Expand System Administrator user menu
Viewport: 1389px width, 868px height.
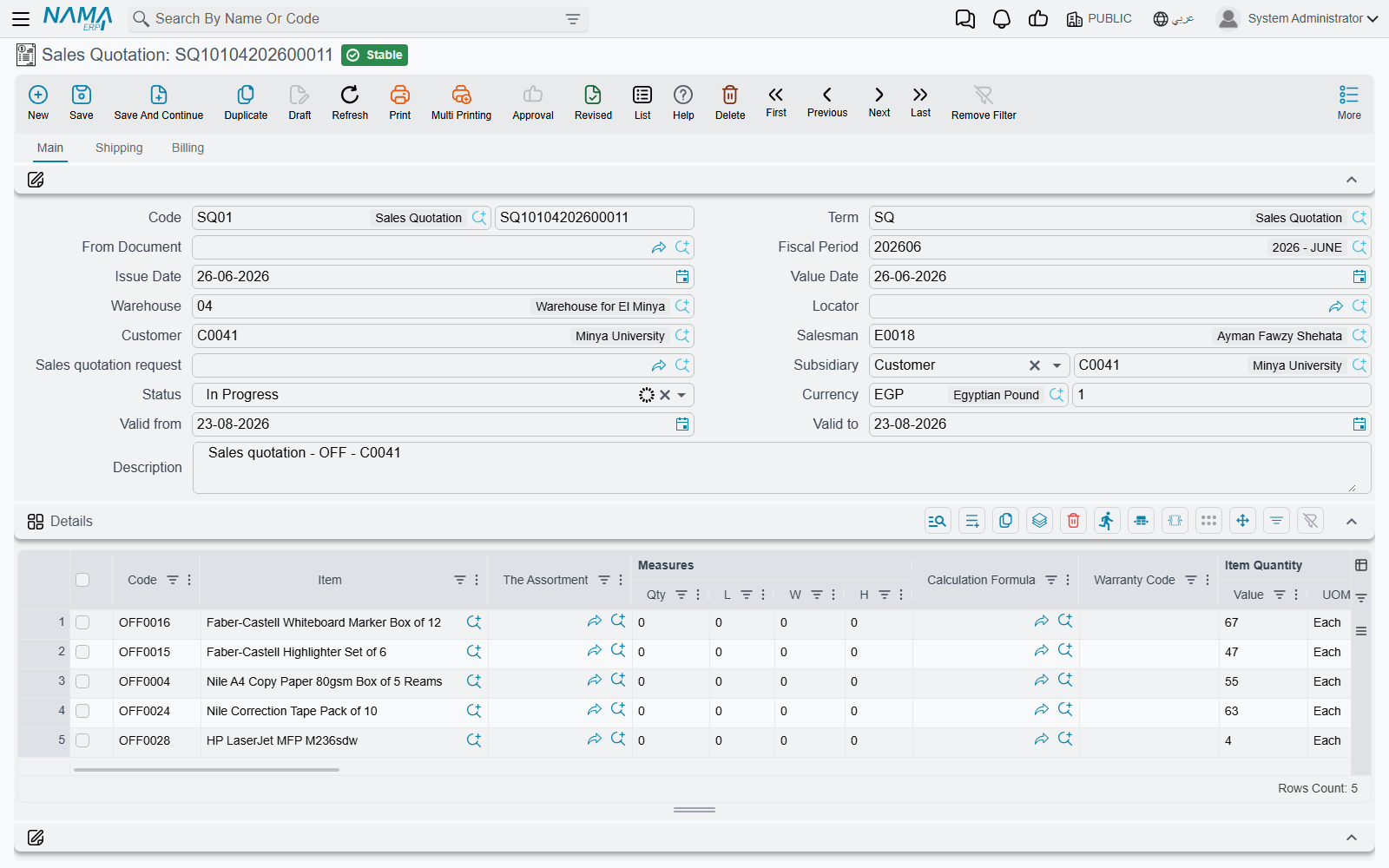[x=1297, y=18]
